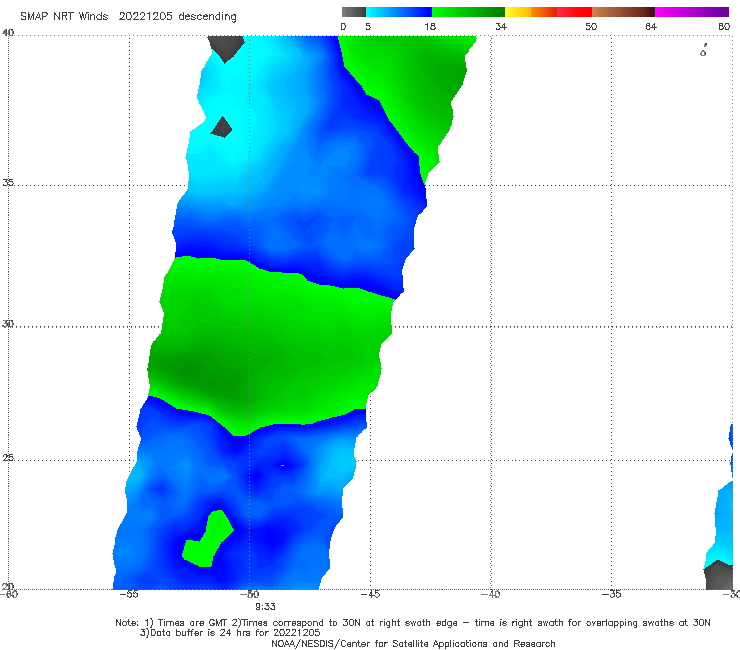The width and height of the screenshot is (740, 650).
Task: Click the swath time label '9:33'
Action: pos(265,607)
